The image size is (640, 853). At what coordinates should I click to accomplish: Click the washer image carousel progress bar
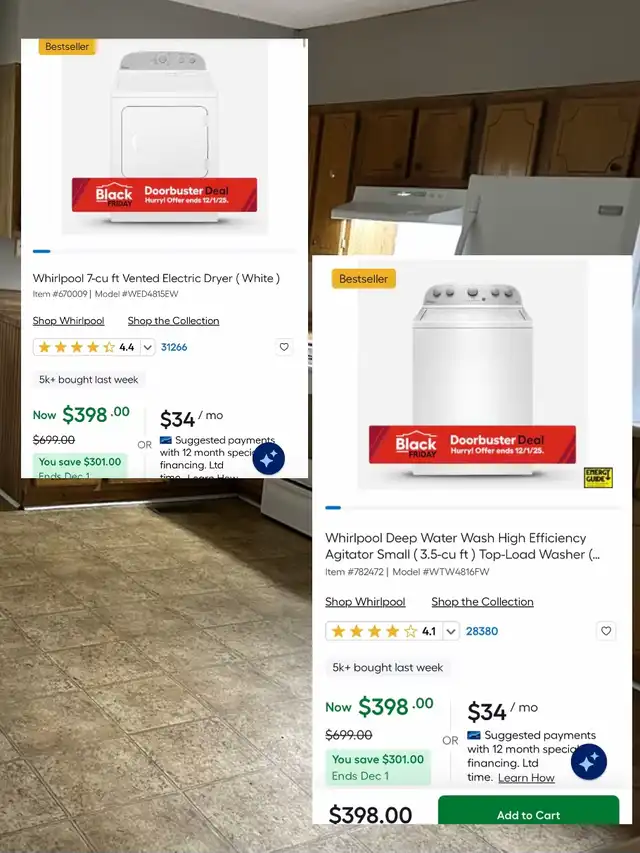tap(472, 508)
